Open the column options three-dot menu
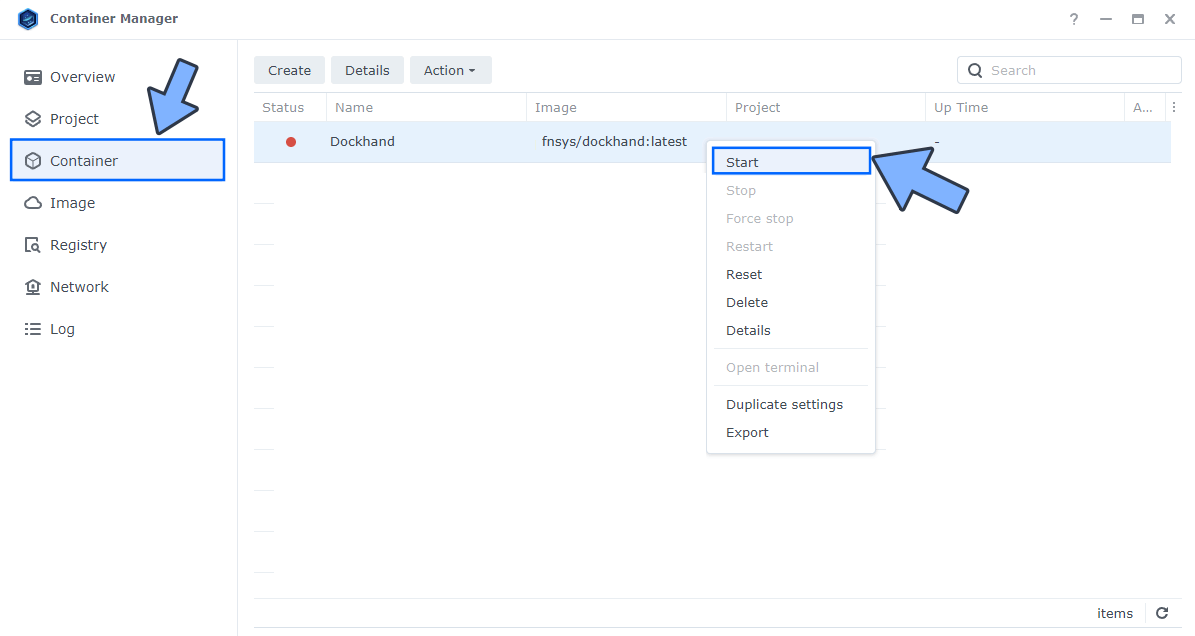Image resolution: width=1195 pixels, height=636 pixels. pos(1174,106)
